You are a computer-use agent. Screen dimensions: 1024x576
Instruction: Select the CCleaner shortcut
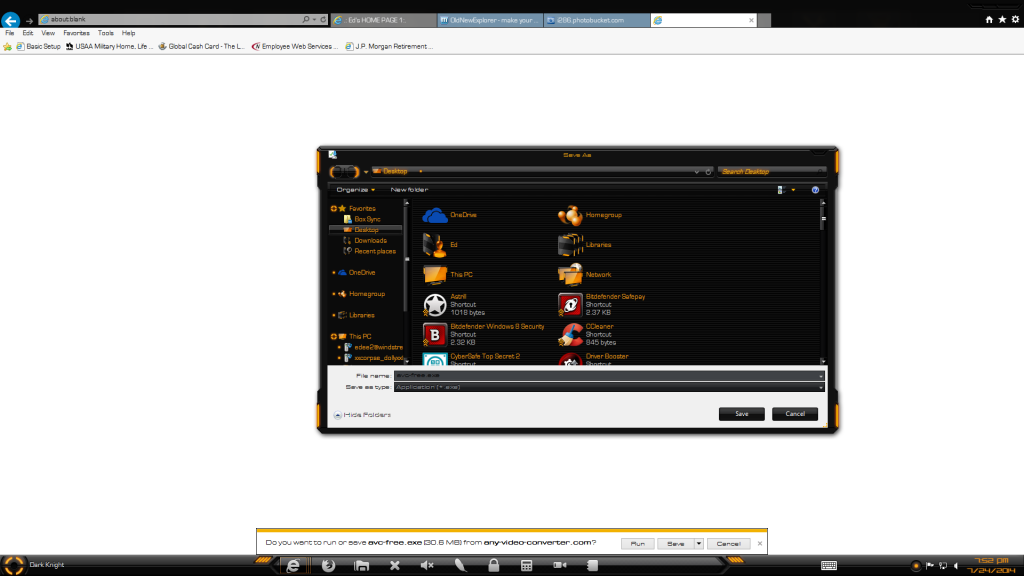[x=589, y=330]
